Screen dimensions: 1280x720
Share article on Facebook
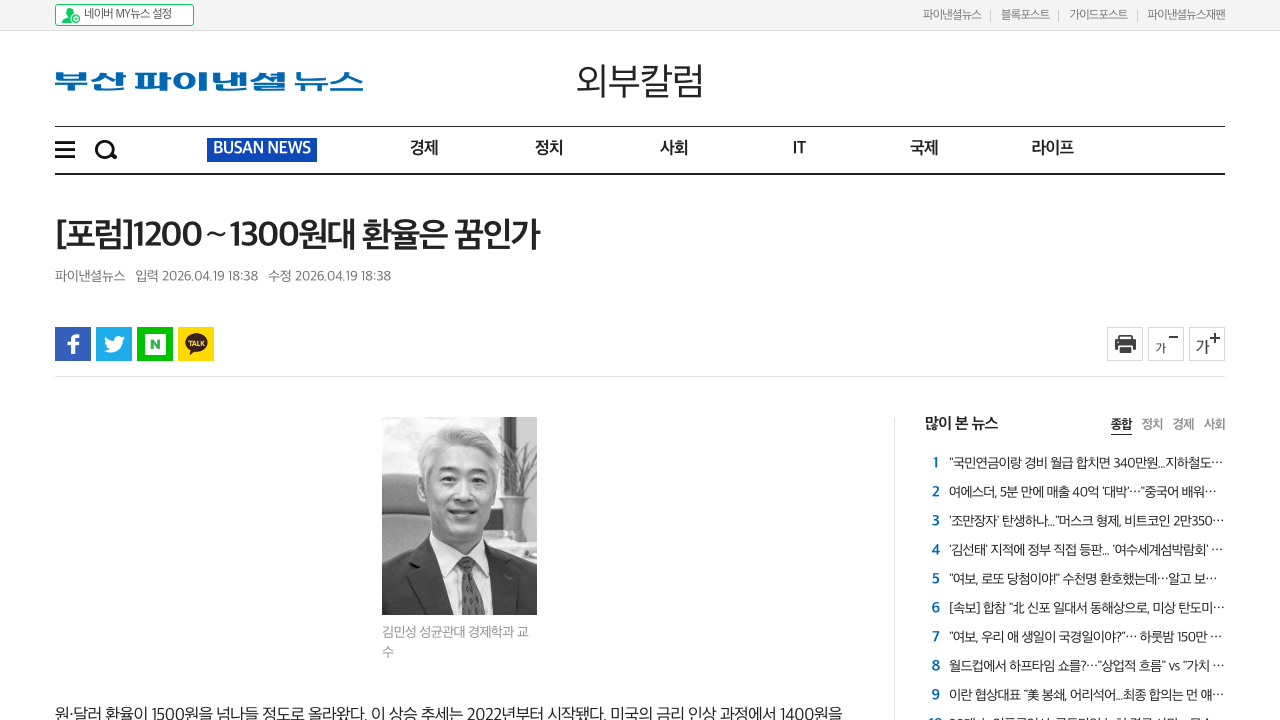[x=73, y=344]
